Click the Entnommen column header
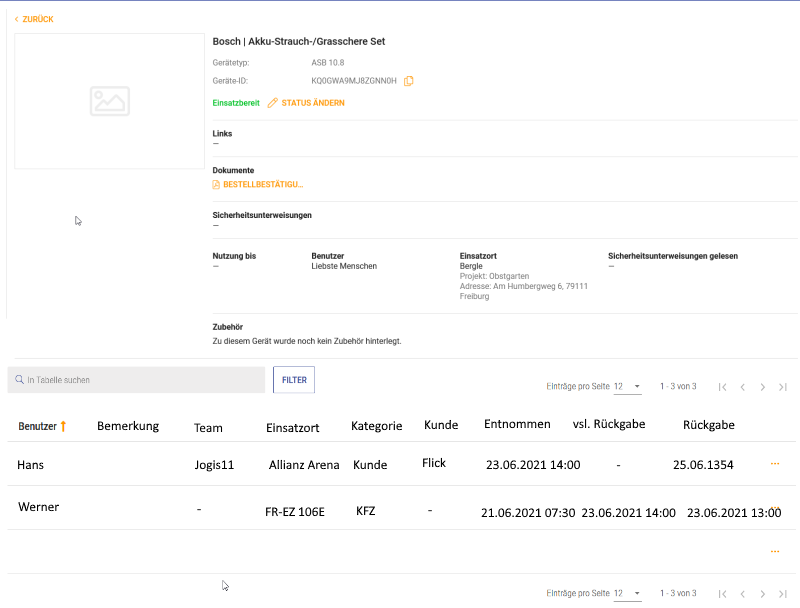 click(x=517, y=424)
